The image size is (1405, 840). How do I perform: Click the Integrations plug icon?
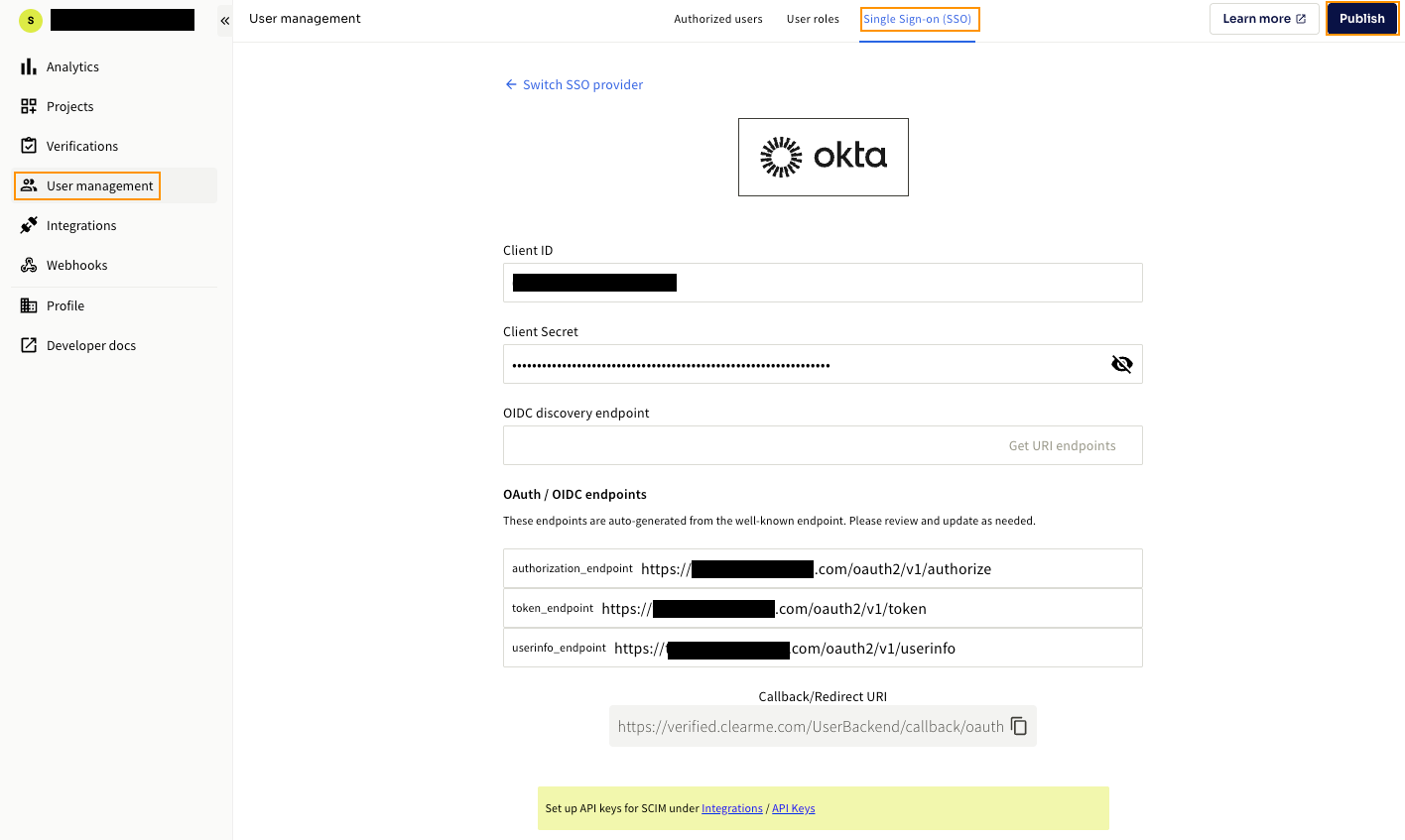point(29,225)
